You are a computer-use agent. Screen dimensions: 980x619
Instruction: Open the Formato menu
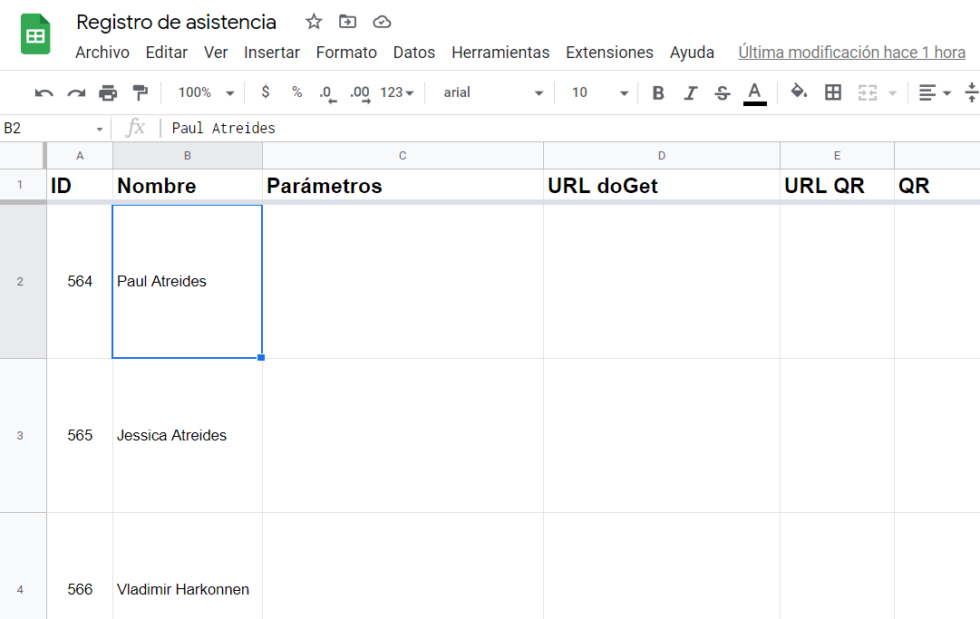346,52
